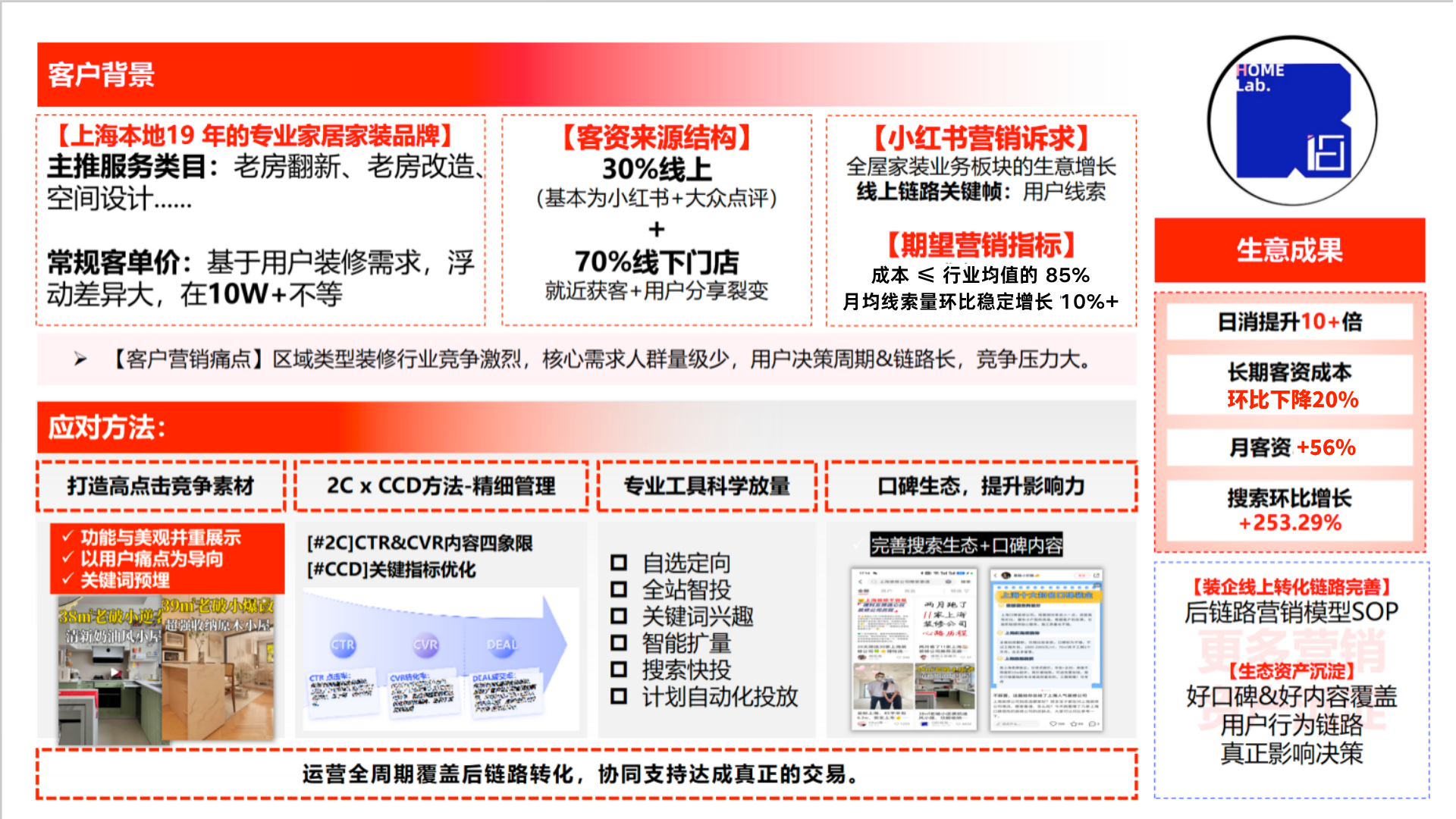Open the 38㎡老破小 kitchen renovation thumbnail
Screen dimensions: 1456x819
[110, 671]
